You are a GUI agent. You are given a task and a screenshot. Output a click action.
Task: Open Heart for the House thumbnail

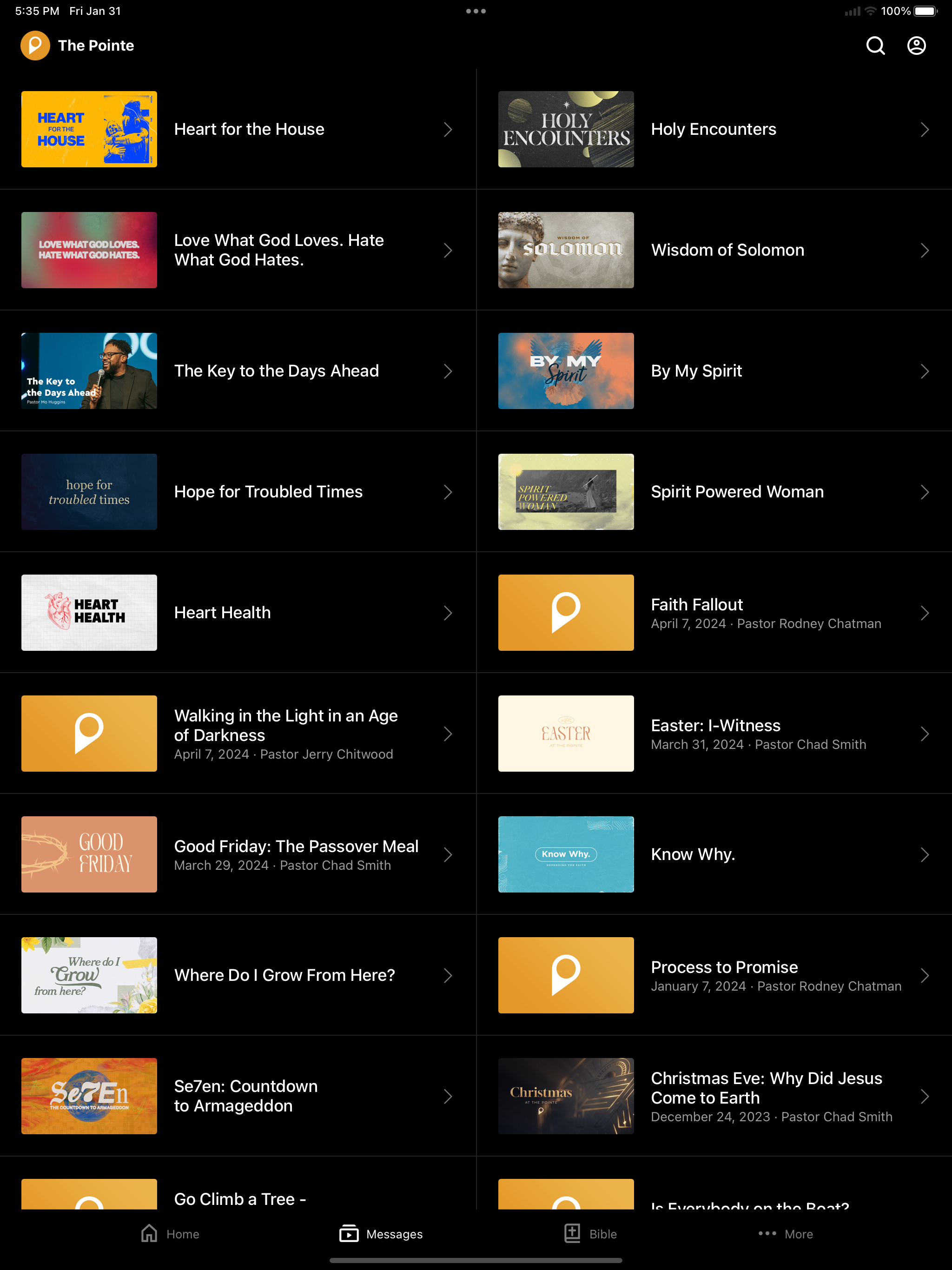tap(89, 129)
